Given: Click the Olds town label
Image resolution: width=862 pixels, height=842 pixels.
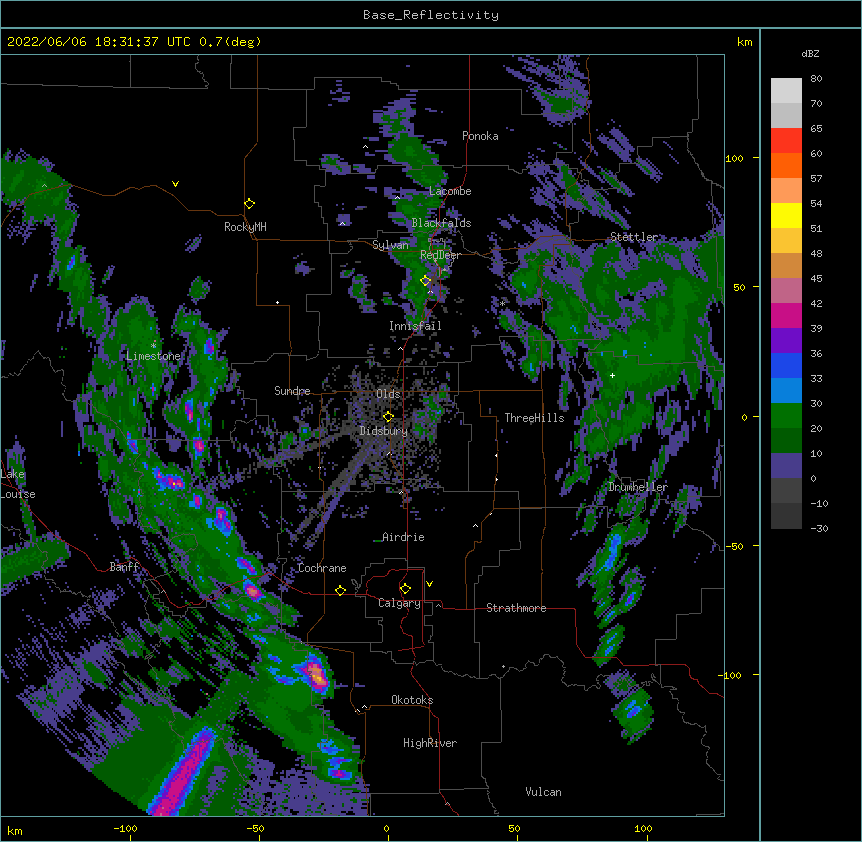Looking at the screenshot, I should coord(388,394).
